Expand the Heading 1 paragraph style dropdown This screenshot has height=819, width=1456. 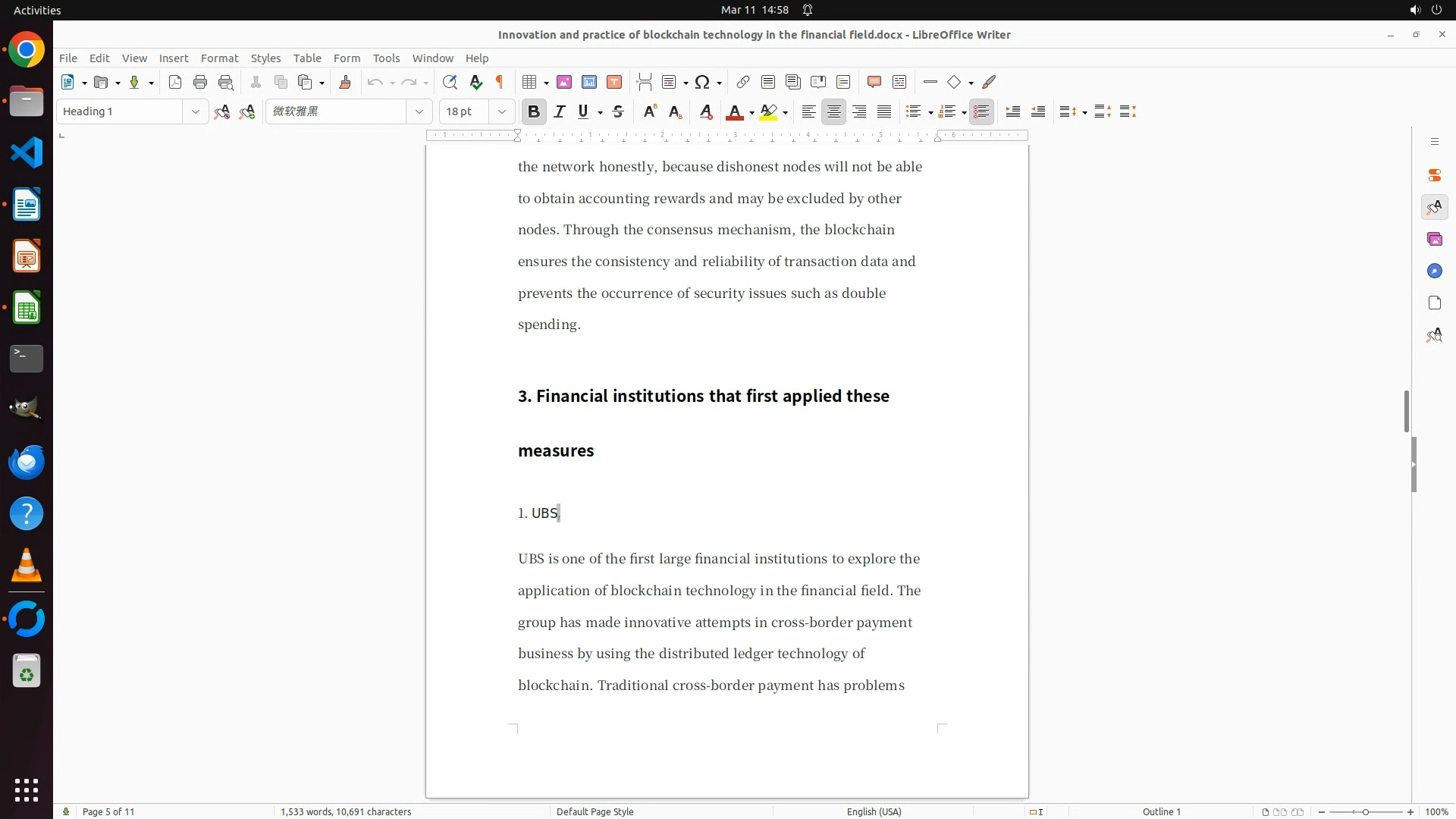pyautogui.click(x=195, y=112)
